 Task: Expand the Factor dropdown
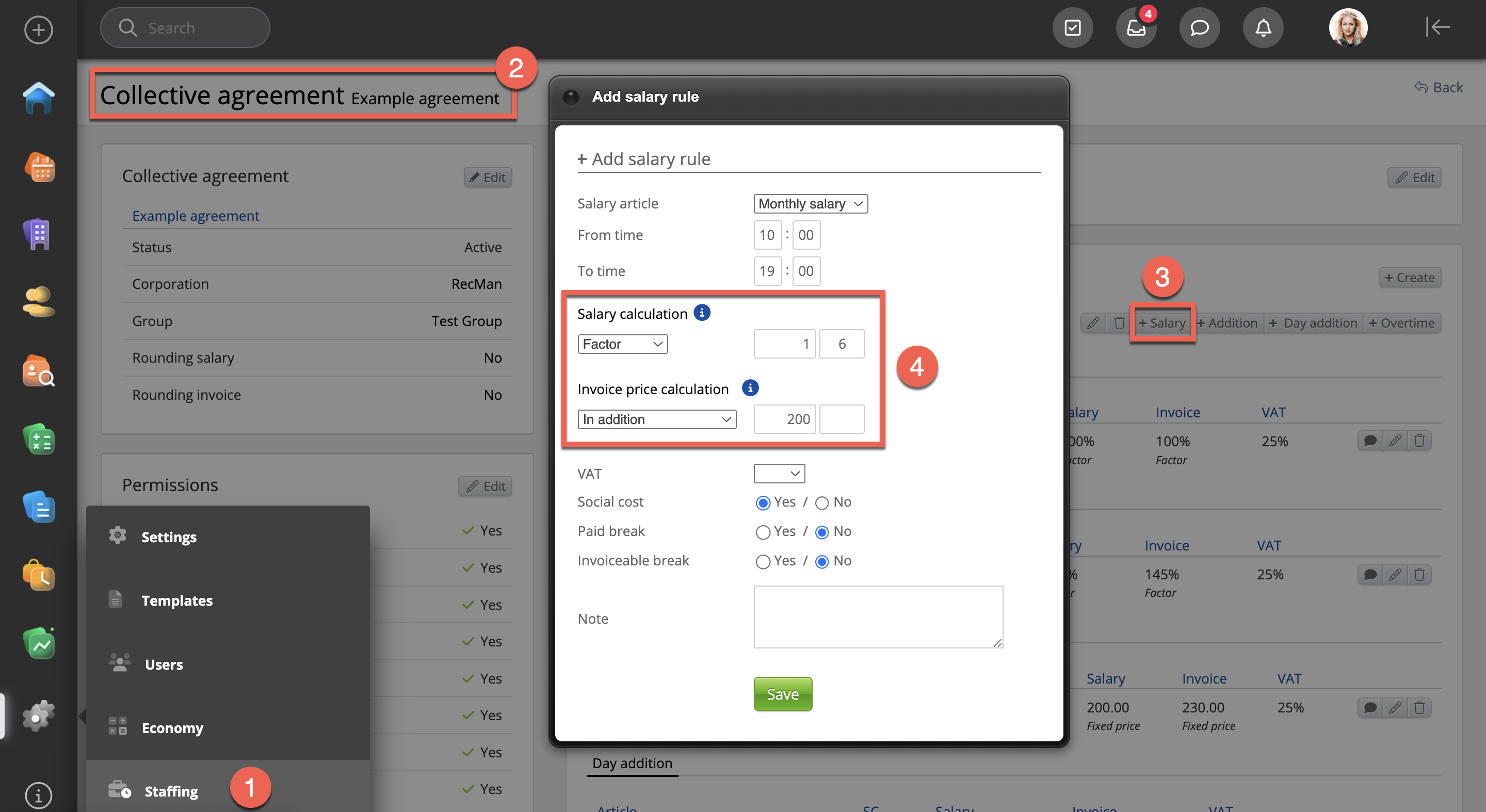coord(622,344)
